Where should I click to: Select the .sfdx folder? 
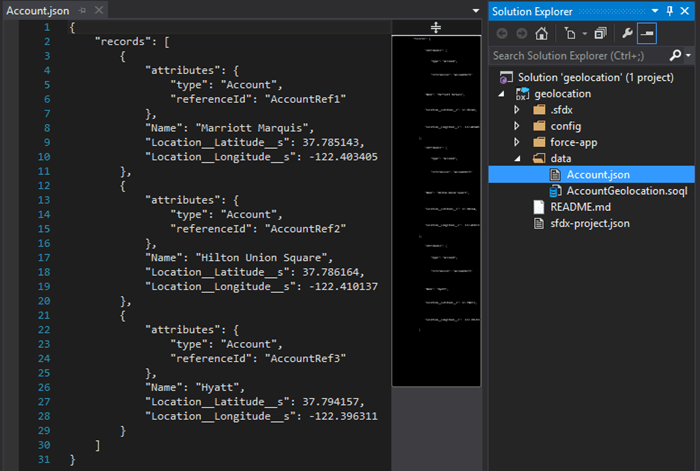tap(562, 110)
